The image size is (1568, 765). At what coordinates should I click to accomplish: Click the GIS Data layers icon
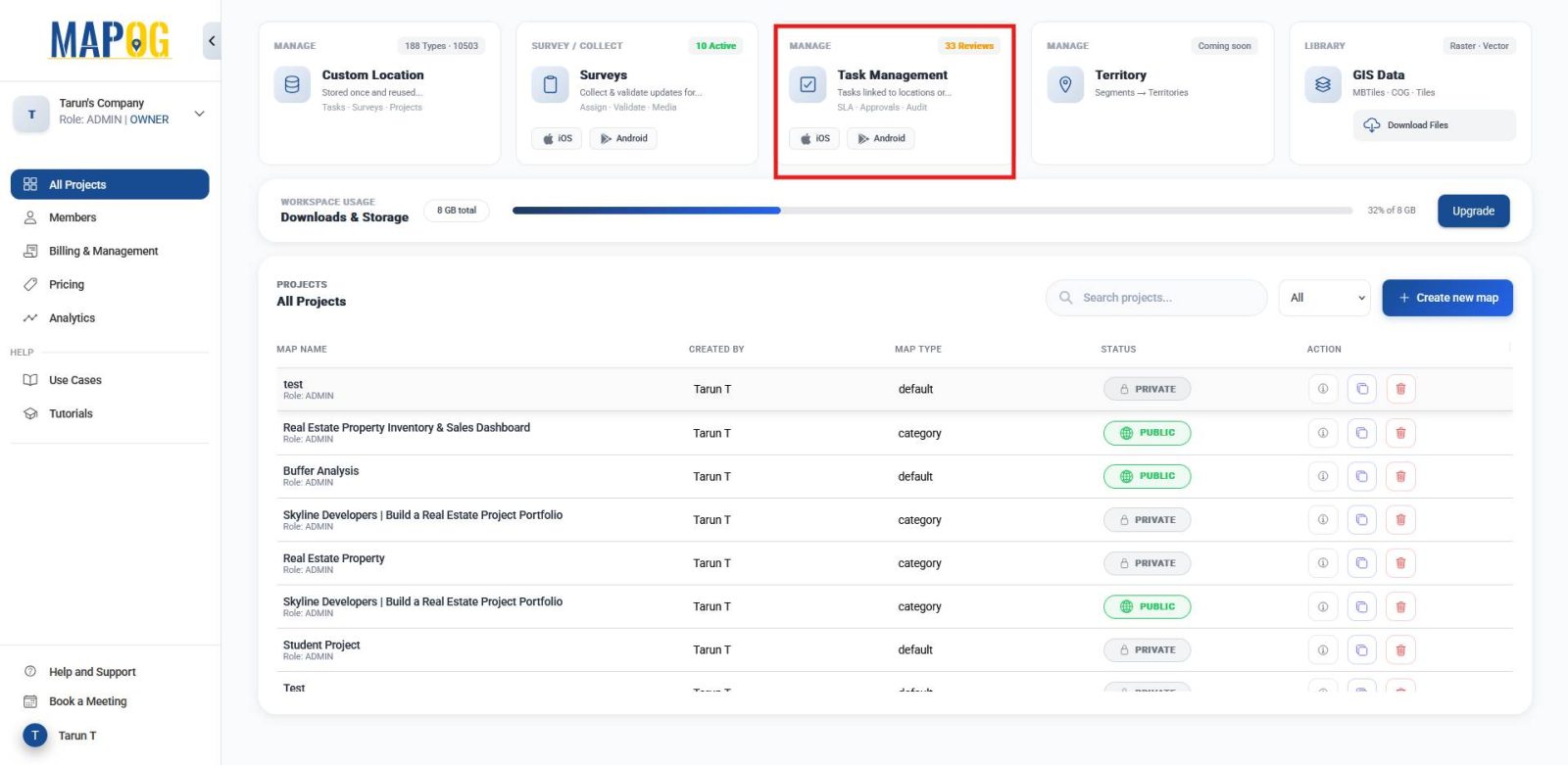tap(1323, 85)
